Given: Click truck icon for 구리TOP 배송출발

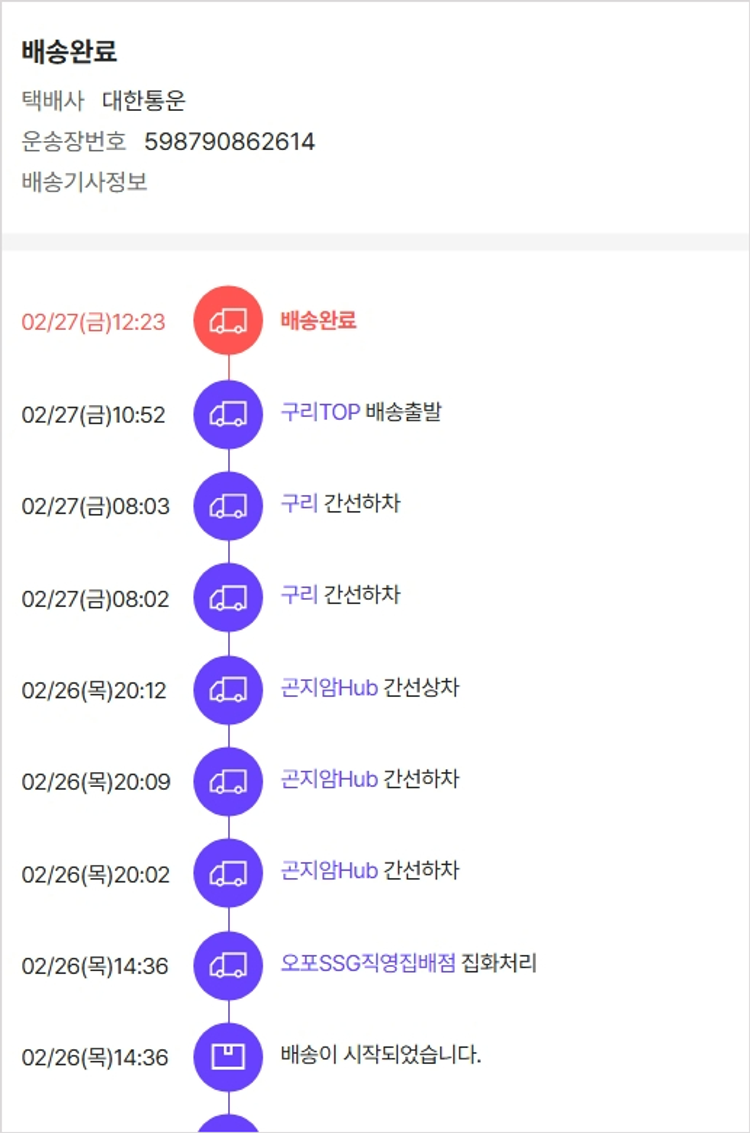Looking at the screenshot, I should [x=228, y=414].
